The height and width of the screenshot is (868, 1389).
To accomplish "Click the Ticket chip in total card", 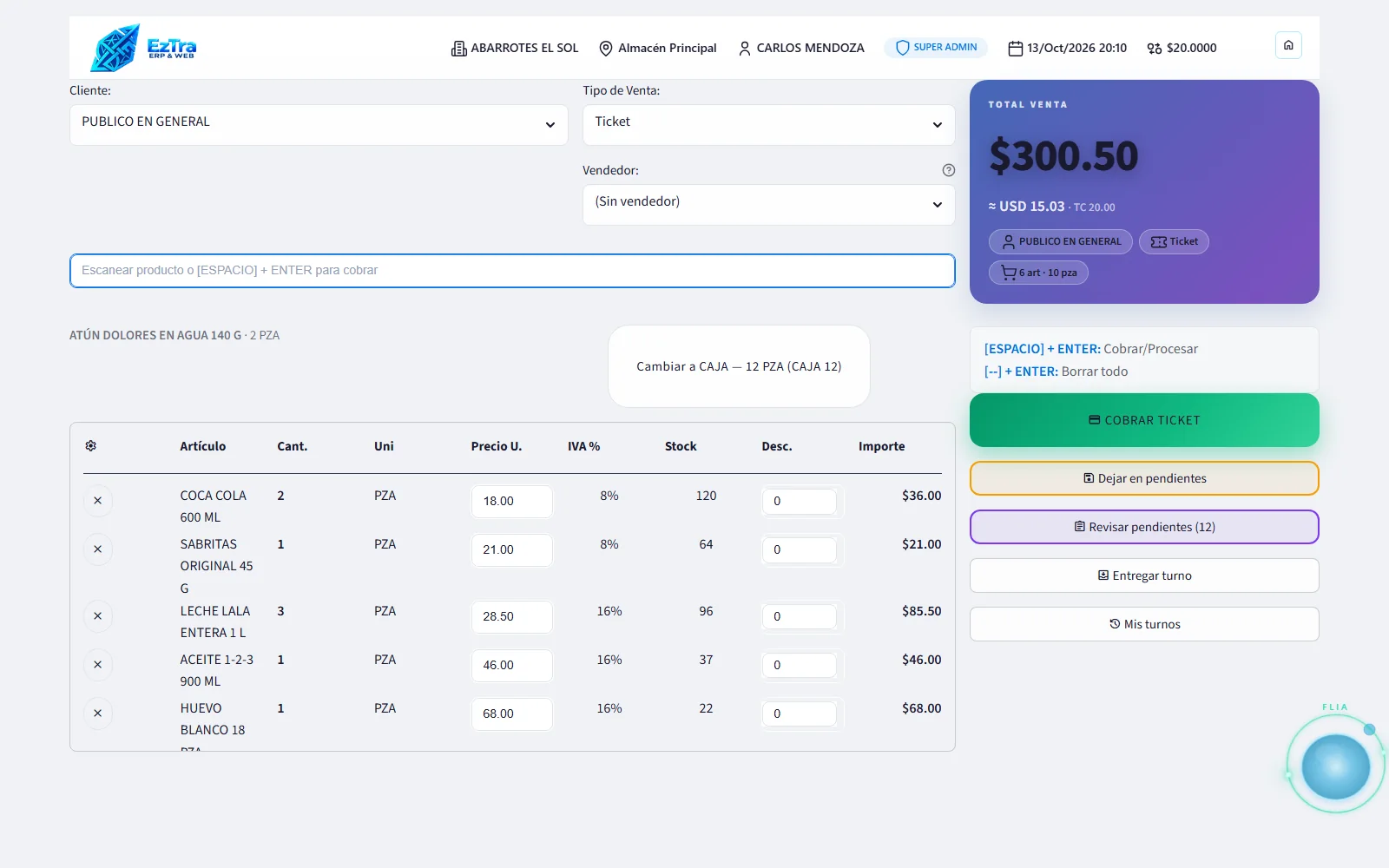I will (x=1174, y=241).
